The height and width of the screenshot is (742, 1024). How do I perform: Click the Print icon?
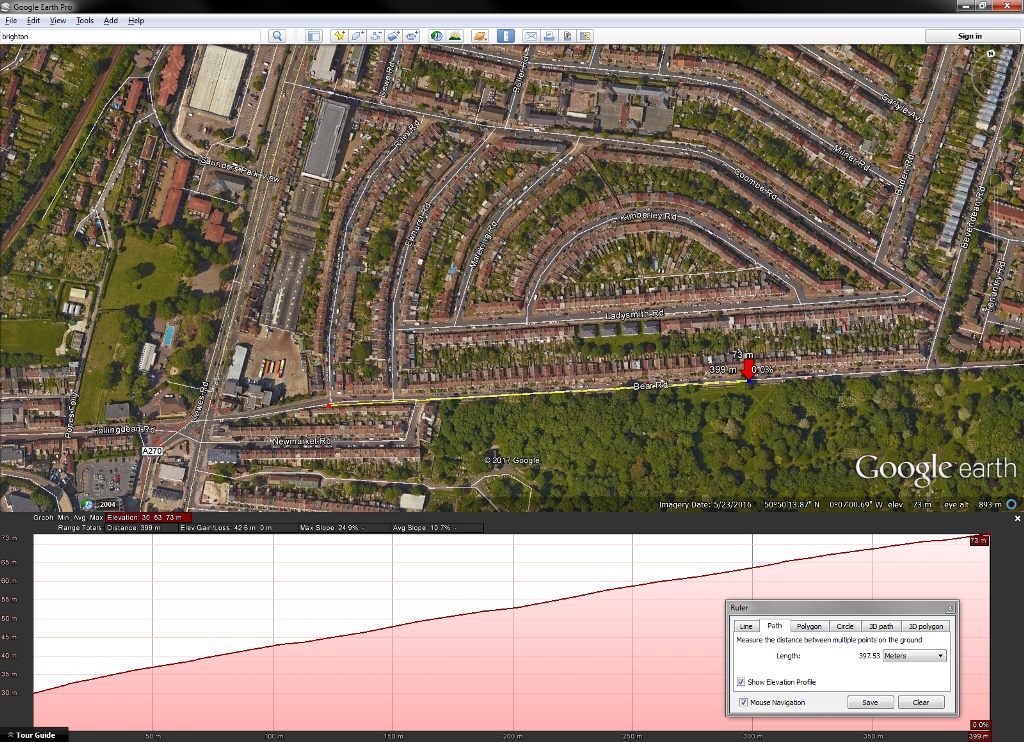point(549,36)
